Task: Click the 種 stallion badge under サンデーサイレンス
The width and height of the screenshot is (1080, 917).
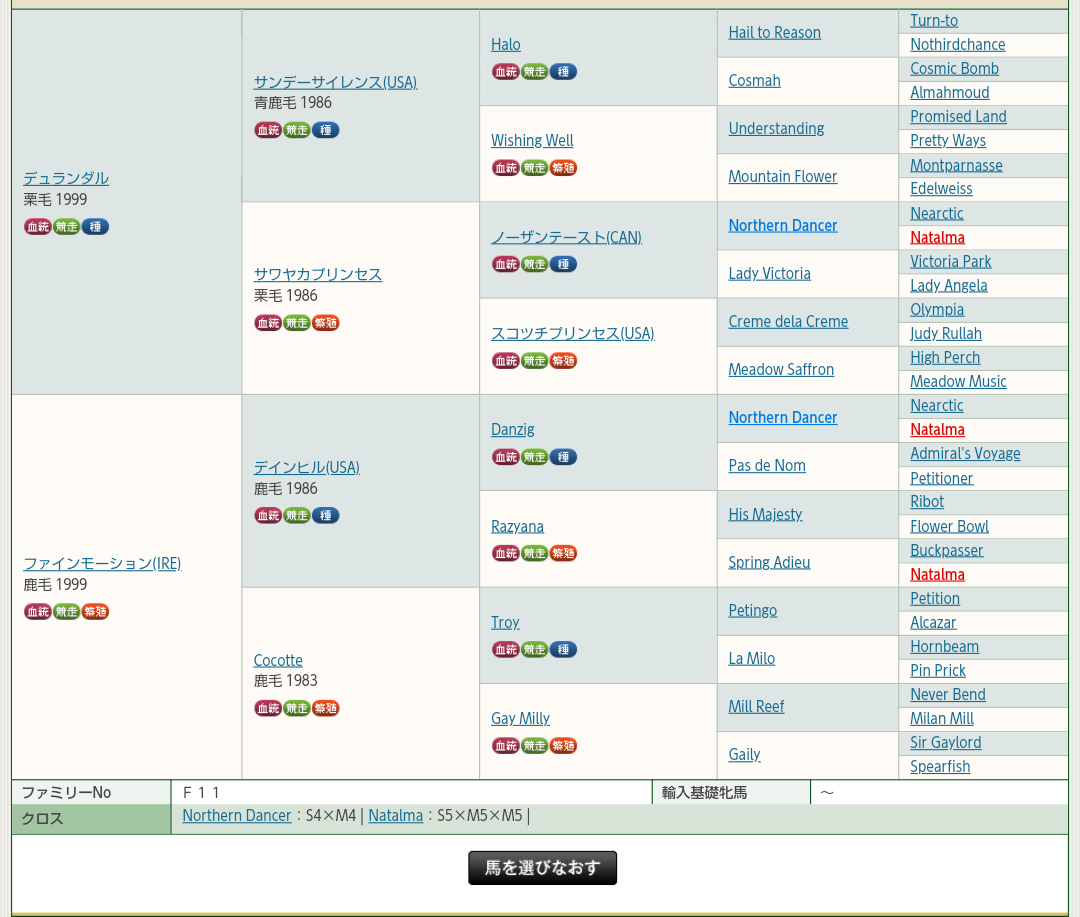Action: [x=326, y=130]
